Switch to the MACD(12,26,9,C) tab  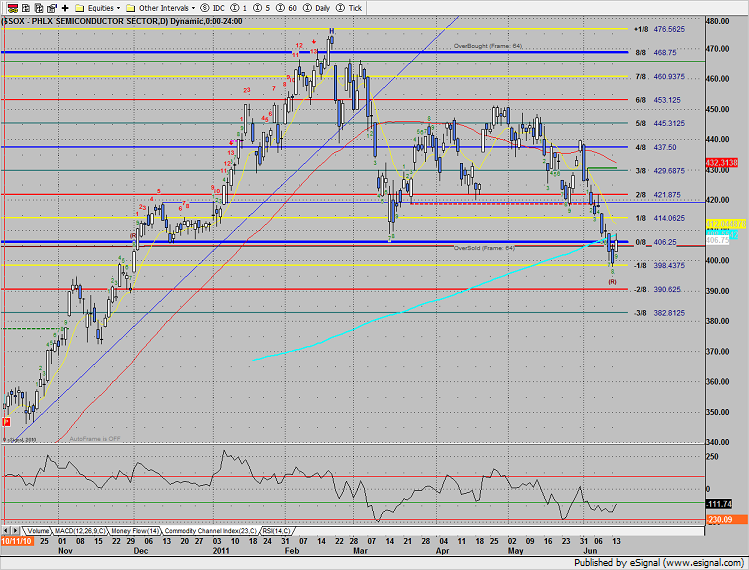(80, 531)
